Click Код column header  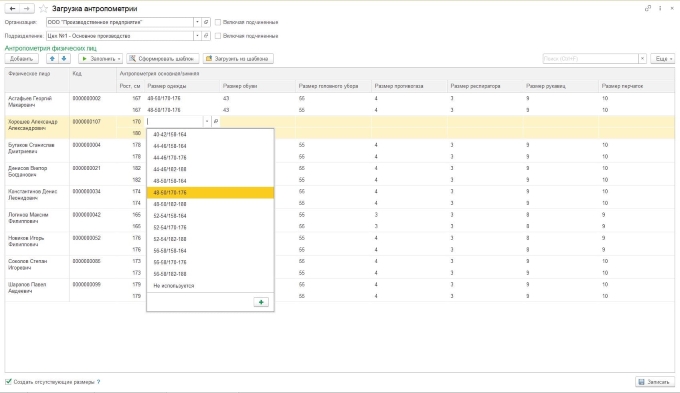(93, 80)
